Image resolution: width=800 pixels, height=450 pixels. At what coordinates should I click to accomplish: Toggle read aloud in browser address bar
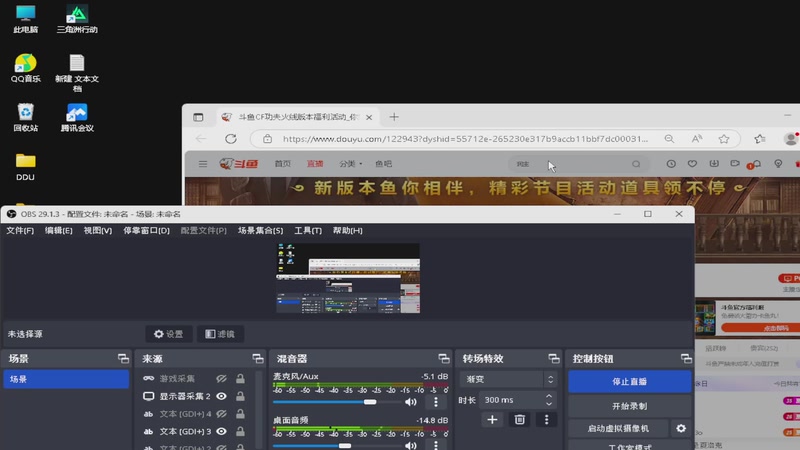[696, 139]
